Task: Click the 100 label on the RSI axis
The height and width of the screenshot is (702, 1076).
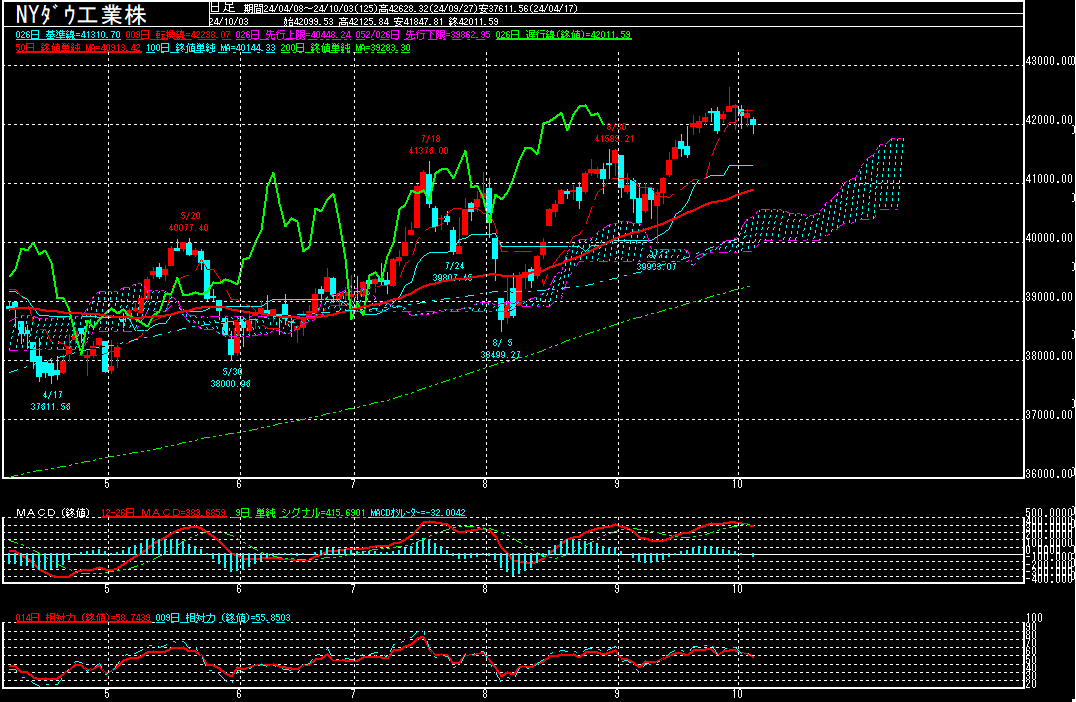Action: (1033, 618)
